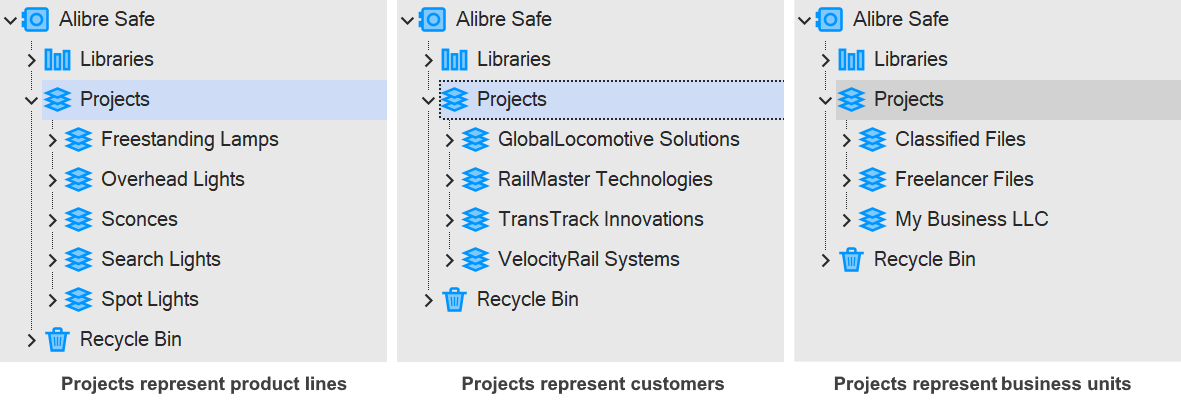Click the project icon beside Classified Files
This screenshot has height=409, width=1181.
point(872,139)
